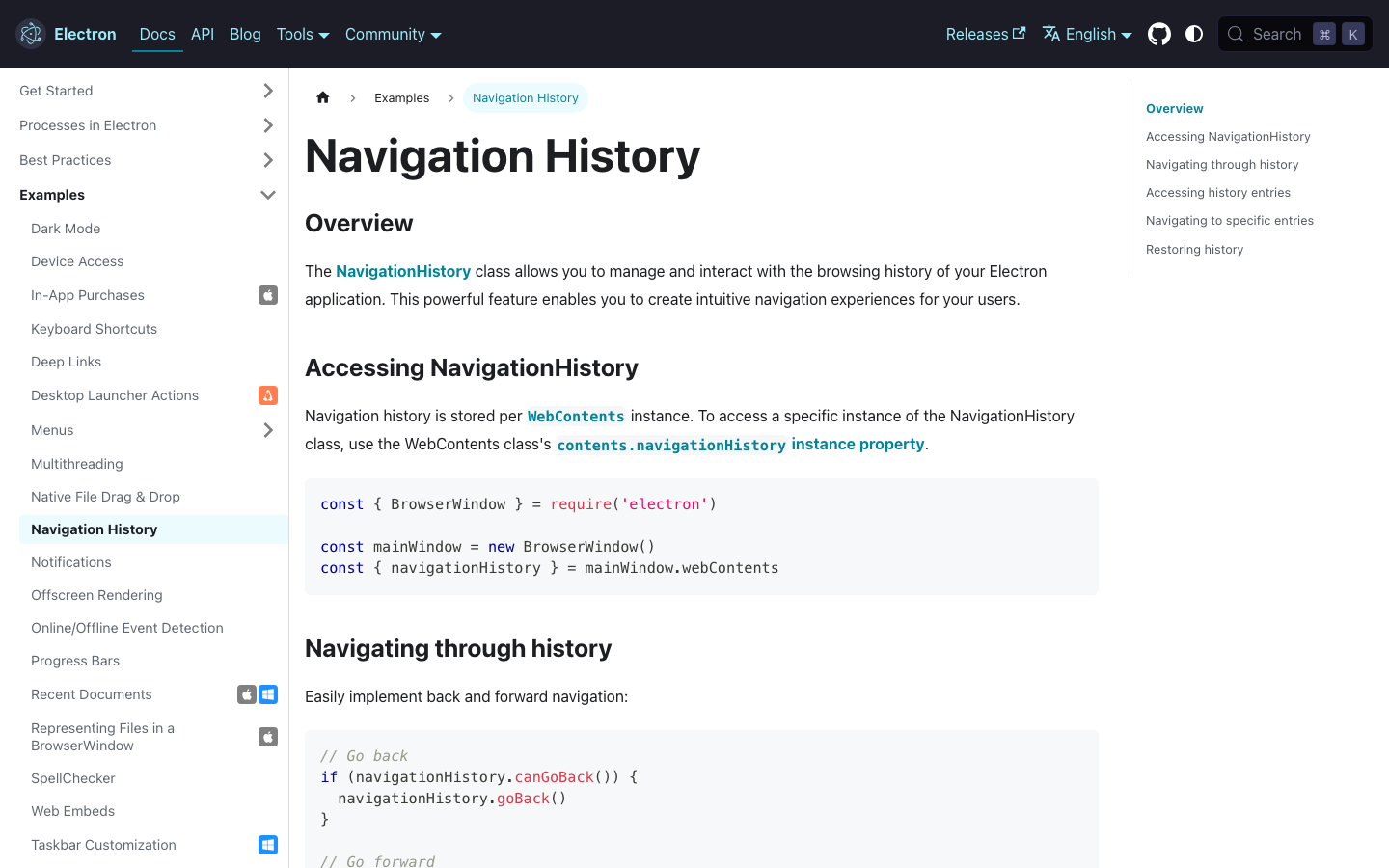
Task: Collapse the Examples section chevron
Action: coord(268,195)
